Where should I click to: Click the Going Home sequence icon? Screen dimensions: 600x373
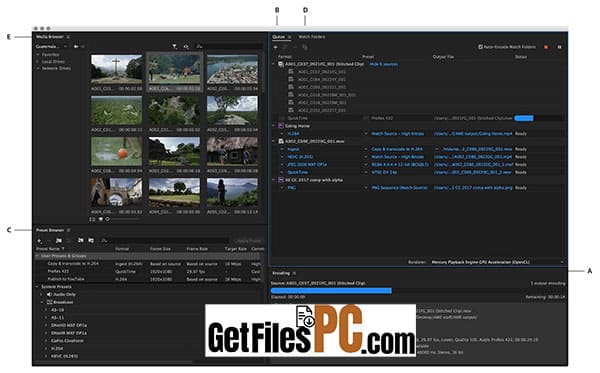click(281, 125)
